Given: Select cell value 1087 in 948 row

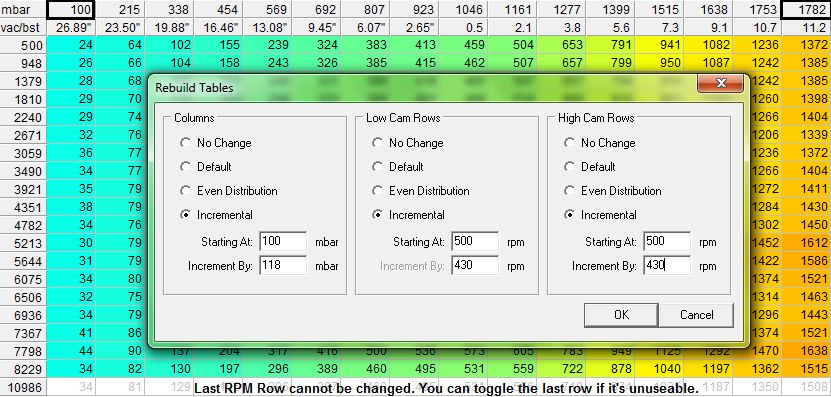Looking at the screenshot, I should tap(709, 63).
